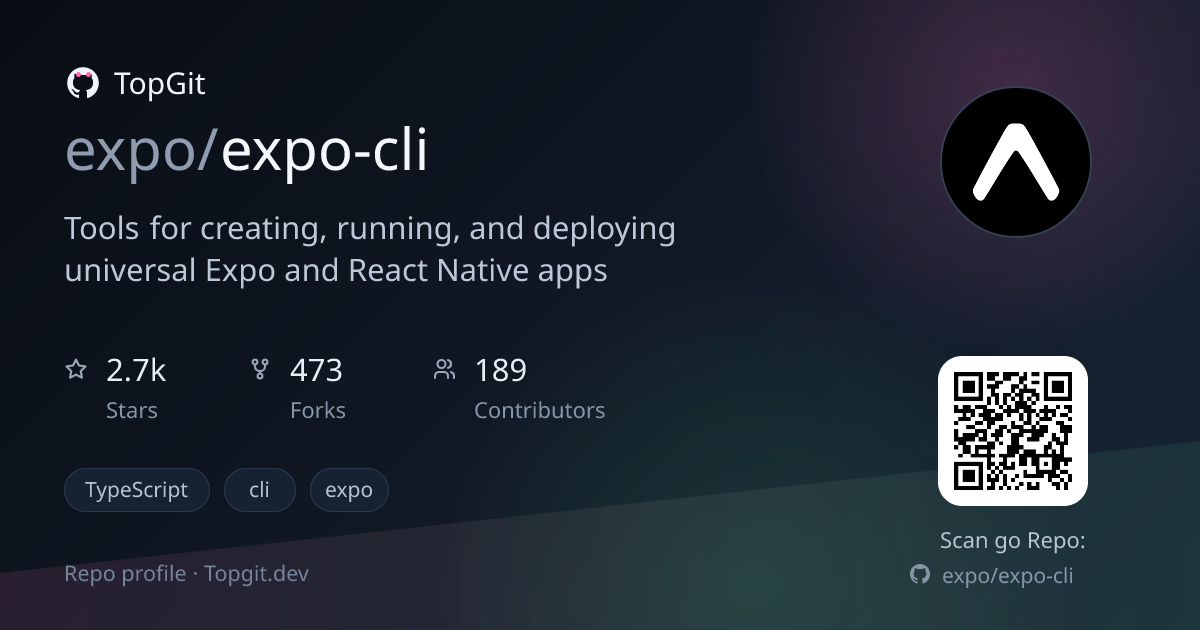Click the 2.7k stars count
The height and width of the screenshot is (630, 1200).
tap(136, 371)
